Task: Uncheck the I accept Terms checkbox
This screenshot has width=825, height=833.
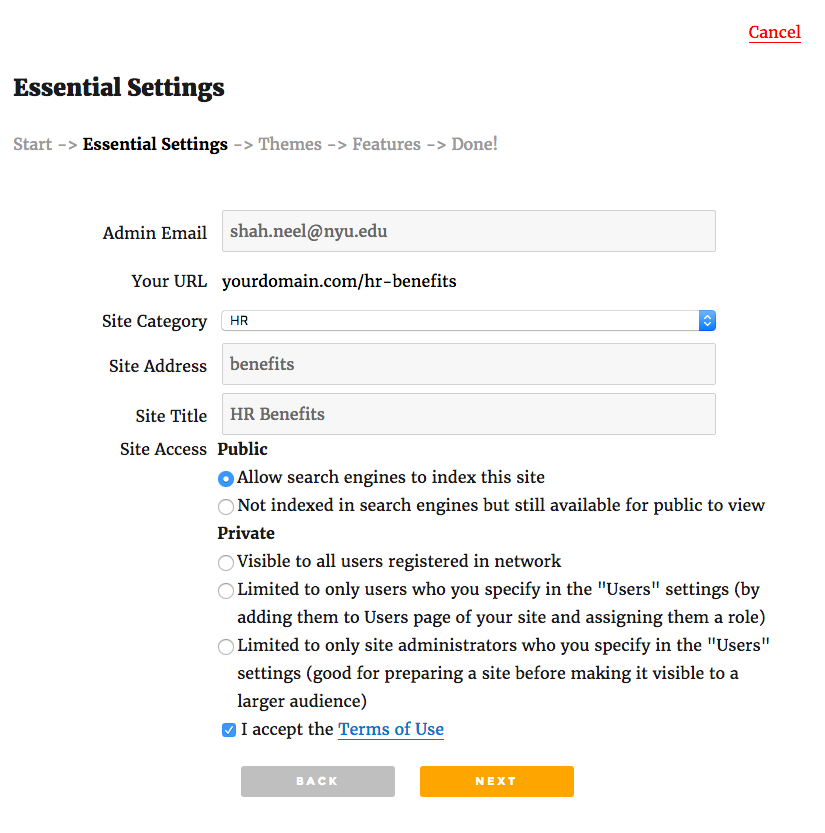Action: (229, 730)
